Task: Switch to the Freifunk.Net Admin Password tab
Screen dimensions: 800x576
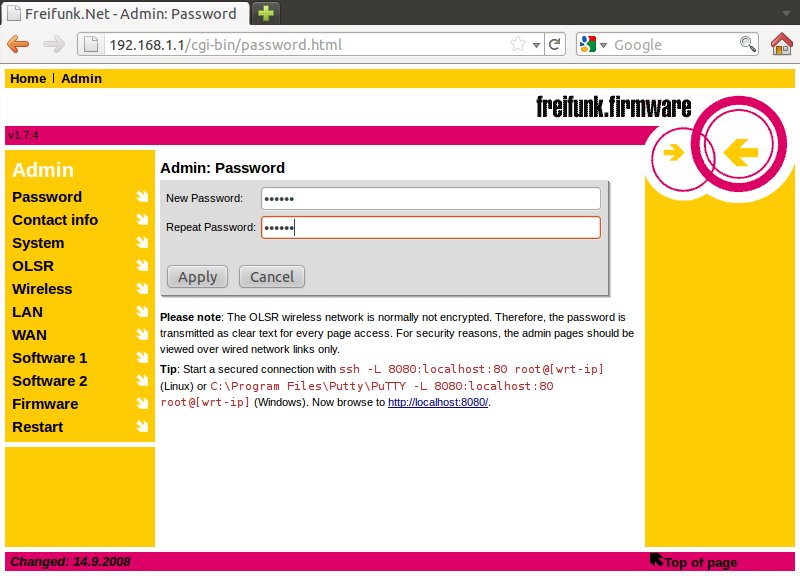Action: pos(124,14)
